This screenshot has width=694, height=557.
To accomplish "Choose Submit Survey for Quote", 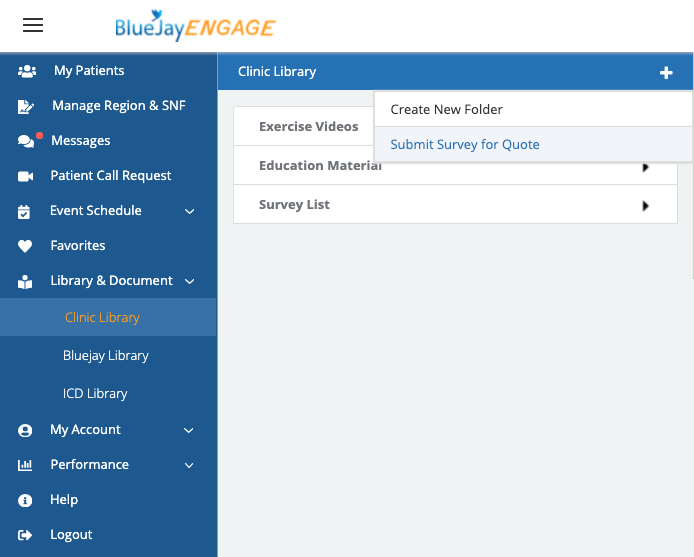I will 533,144.
